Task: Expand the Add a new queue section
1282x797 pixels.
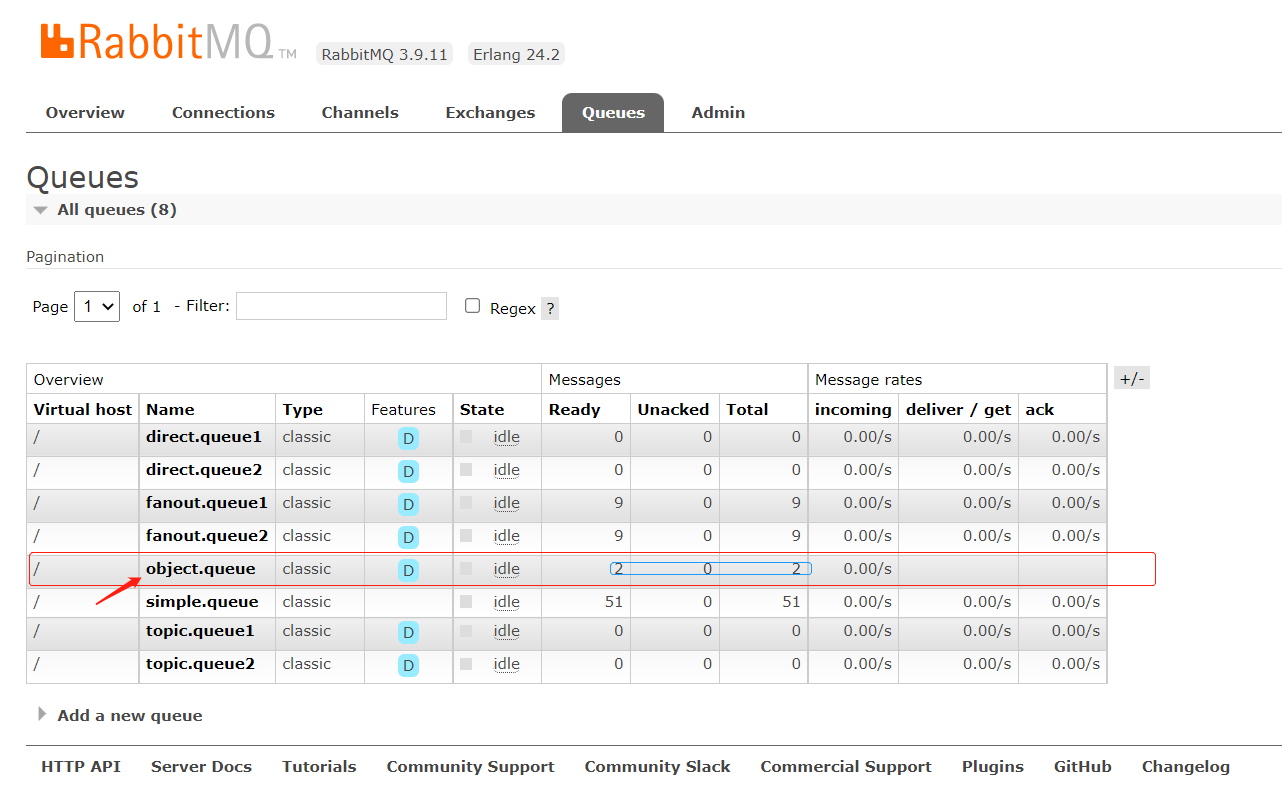Action: click(120, 715)
